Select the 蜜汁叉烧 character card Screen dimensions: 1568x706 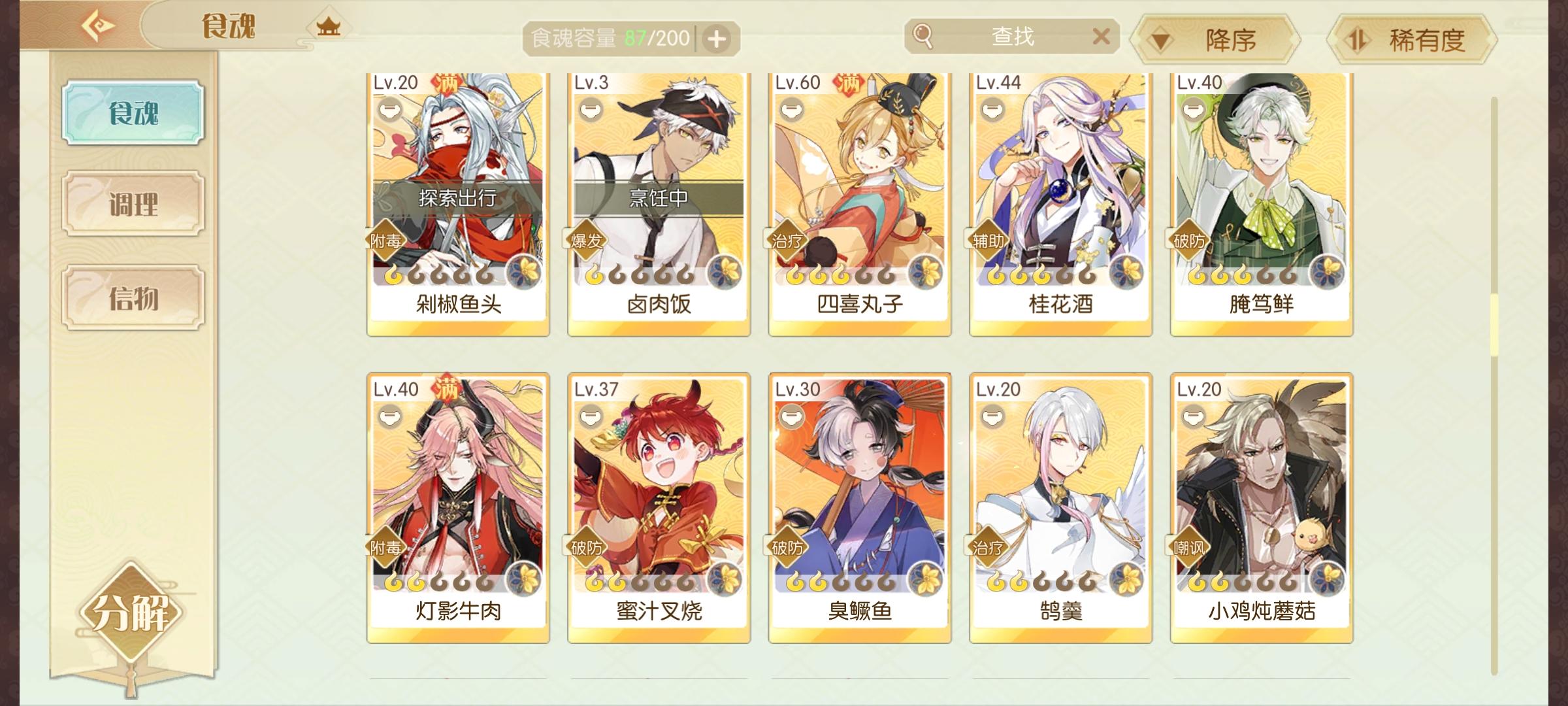pos(659,508)
